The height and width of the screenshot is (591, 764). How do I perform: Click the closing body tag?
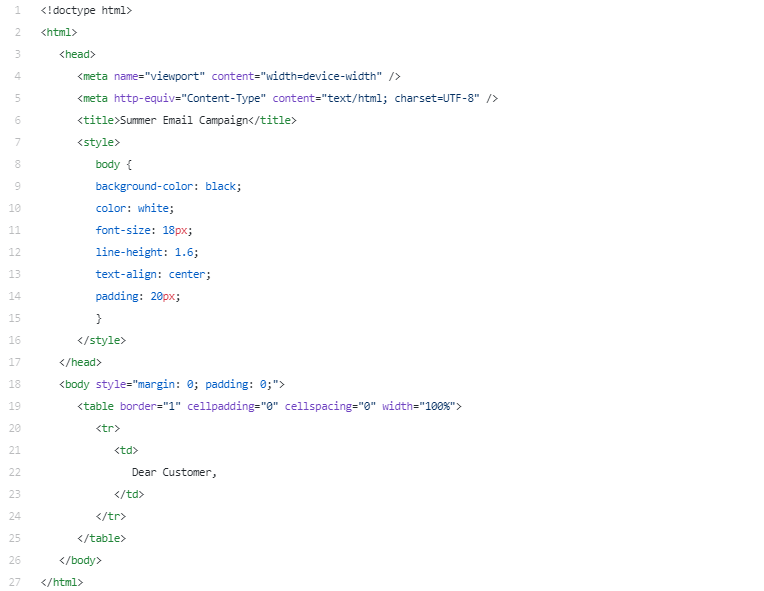pyautogui.click(x=80, y=560)
